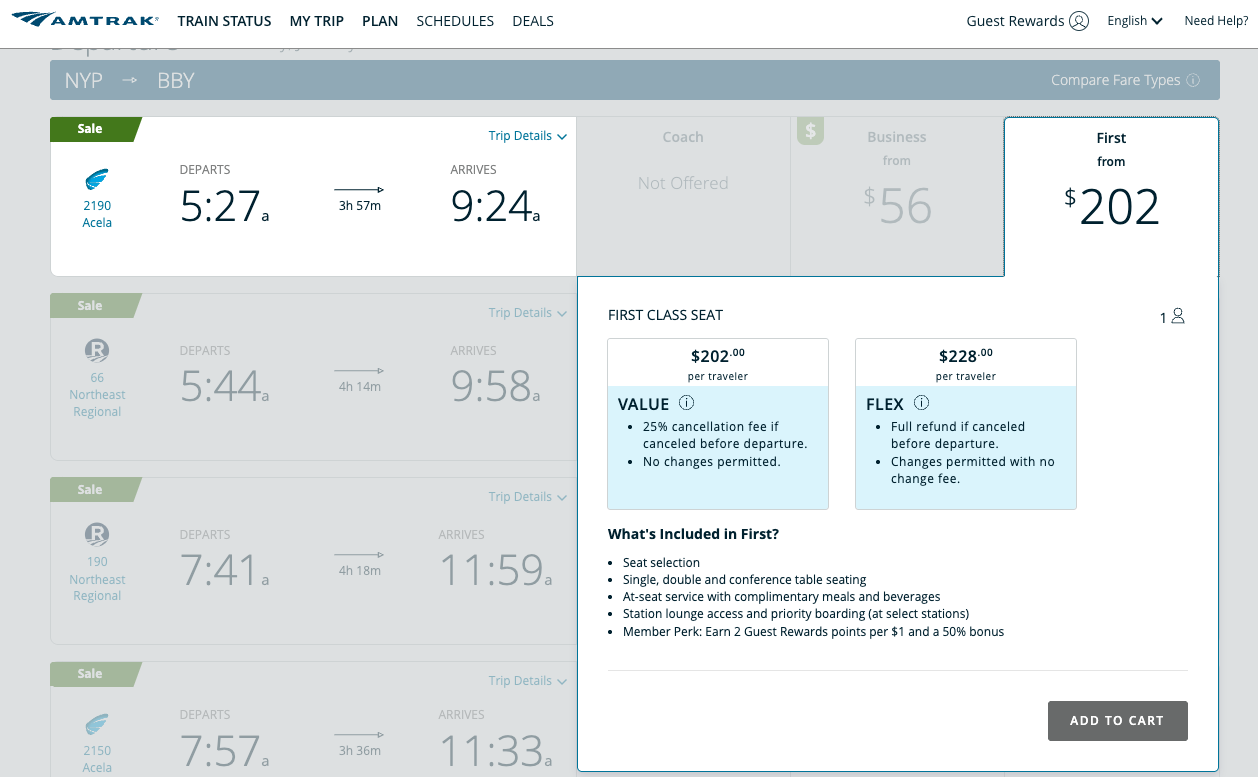The width and height of the screenshot is (1258, 777).
Task: Open the English language dropdown
Action: point(1135,21)
